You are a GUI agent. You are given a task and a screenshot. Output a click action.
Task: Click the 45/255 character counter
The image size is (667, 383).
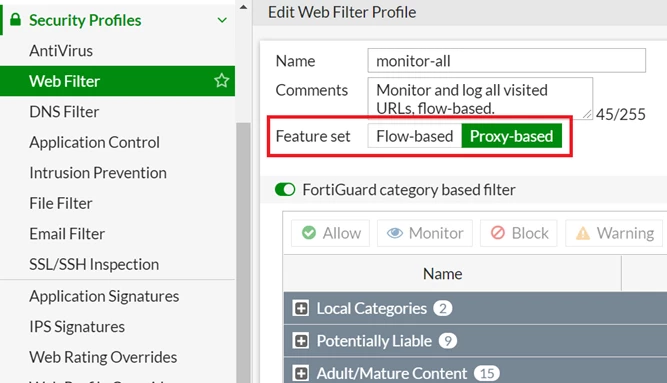621,114
